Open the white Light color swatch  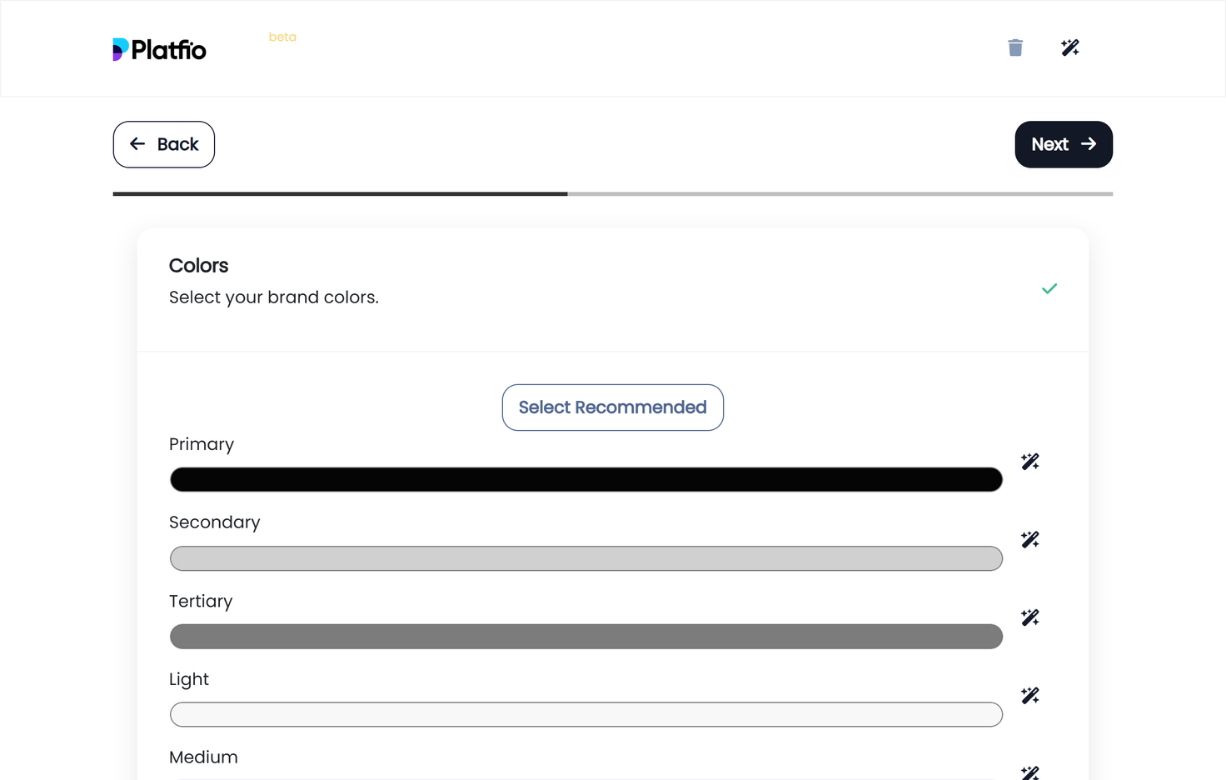(x=586, y=715)
